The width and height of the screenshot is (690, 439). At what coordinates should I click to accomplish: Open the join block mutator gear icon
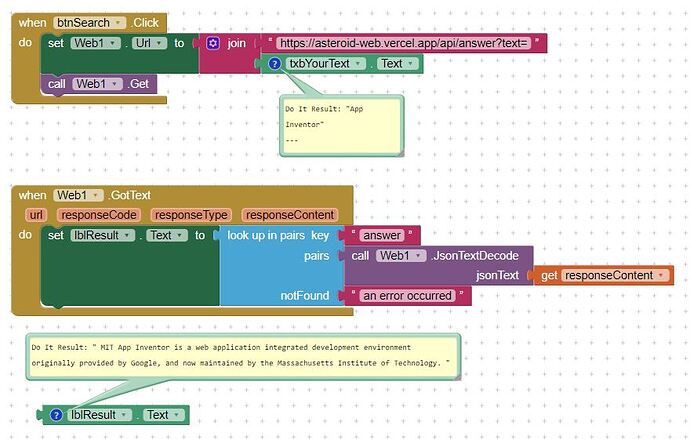(x=213, y=43)
